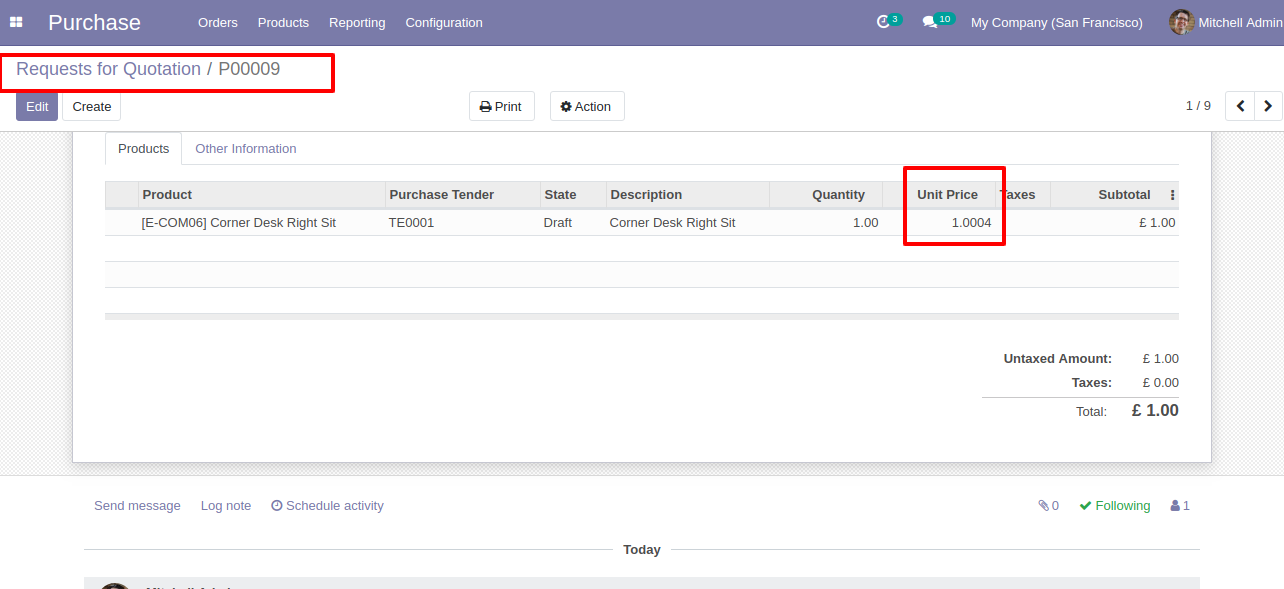Image resolution: width=1284 pixels, height=589 pixels.
Task: Click Requests for Quotation breadcrumb link
Action: [x=108, y=69]
